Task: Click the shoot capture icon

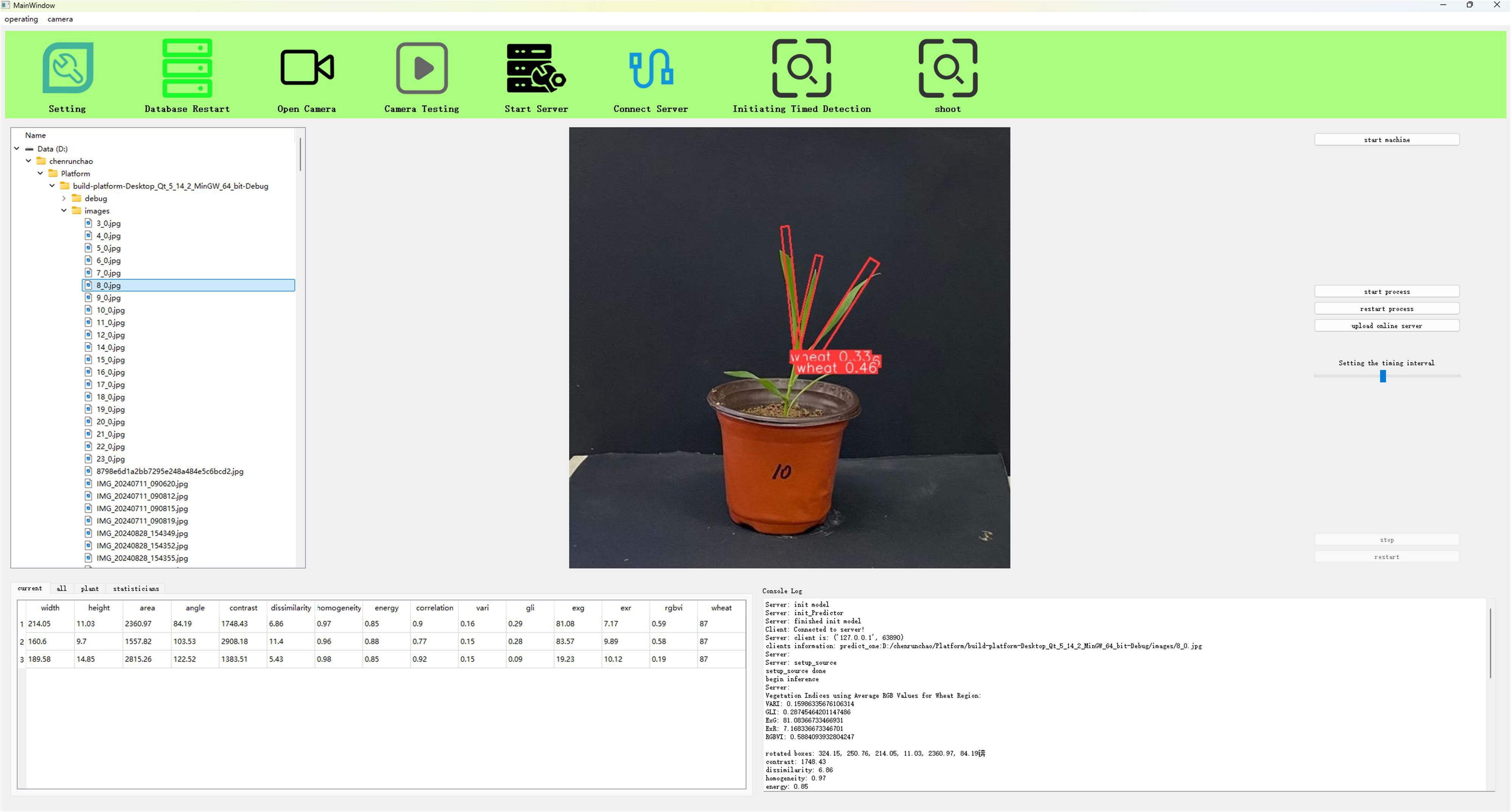Action: (948, 68)
